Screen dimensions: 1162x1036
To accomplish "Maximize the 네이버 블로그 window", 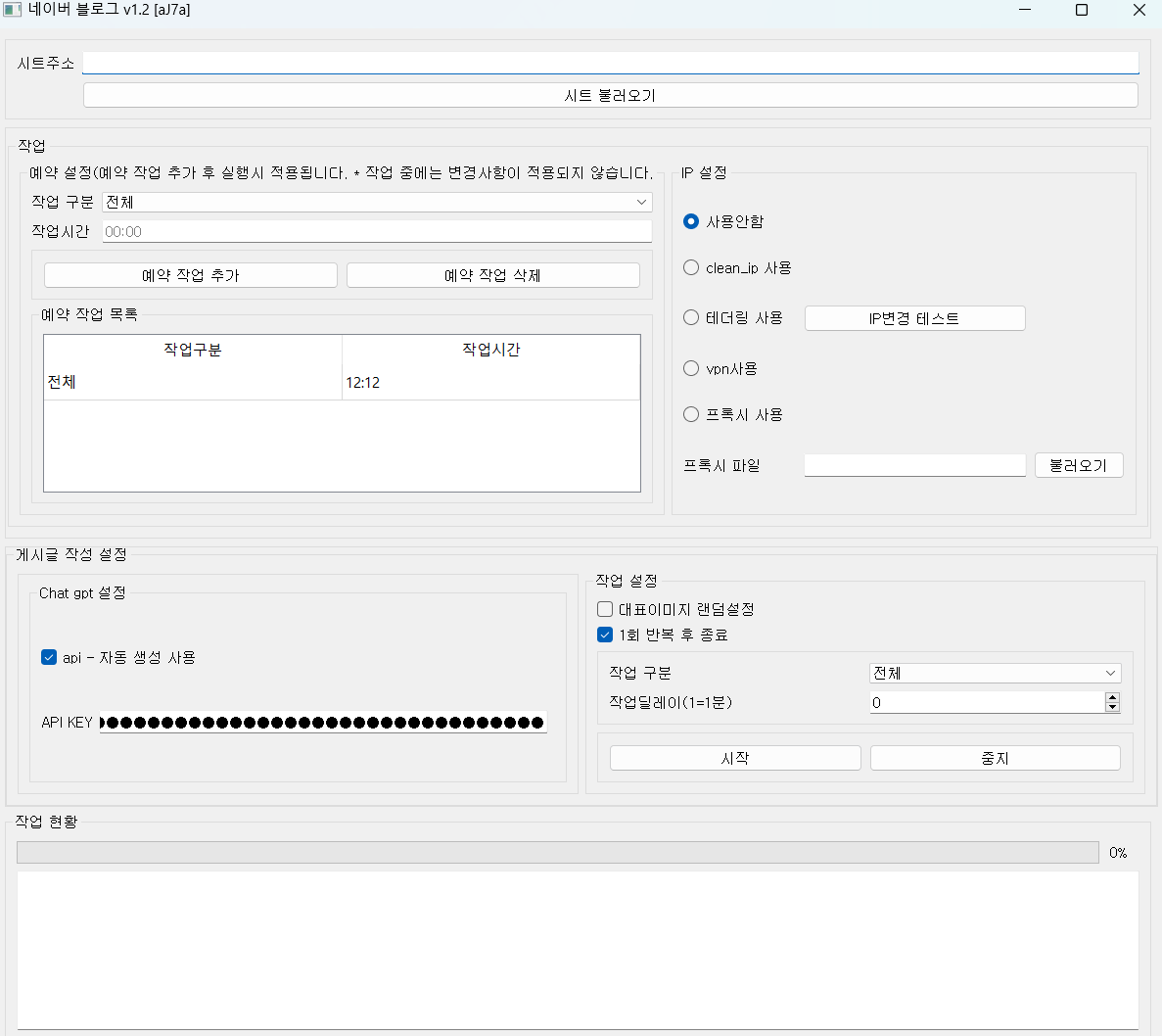I will pyautogui.click(x=1082, y=10).
